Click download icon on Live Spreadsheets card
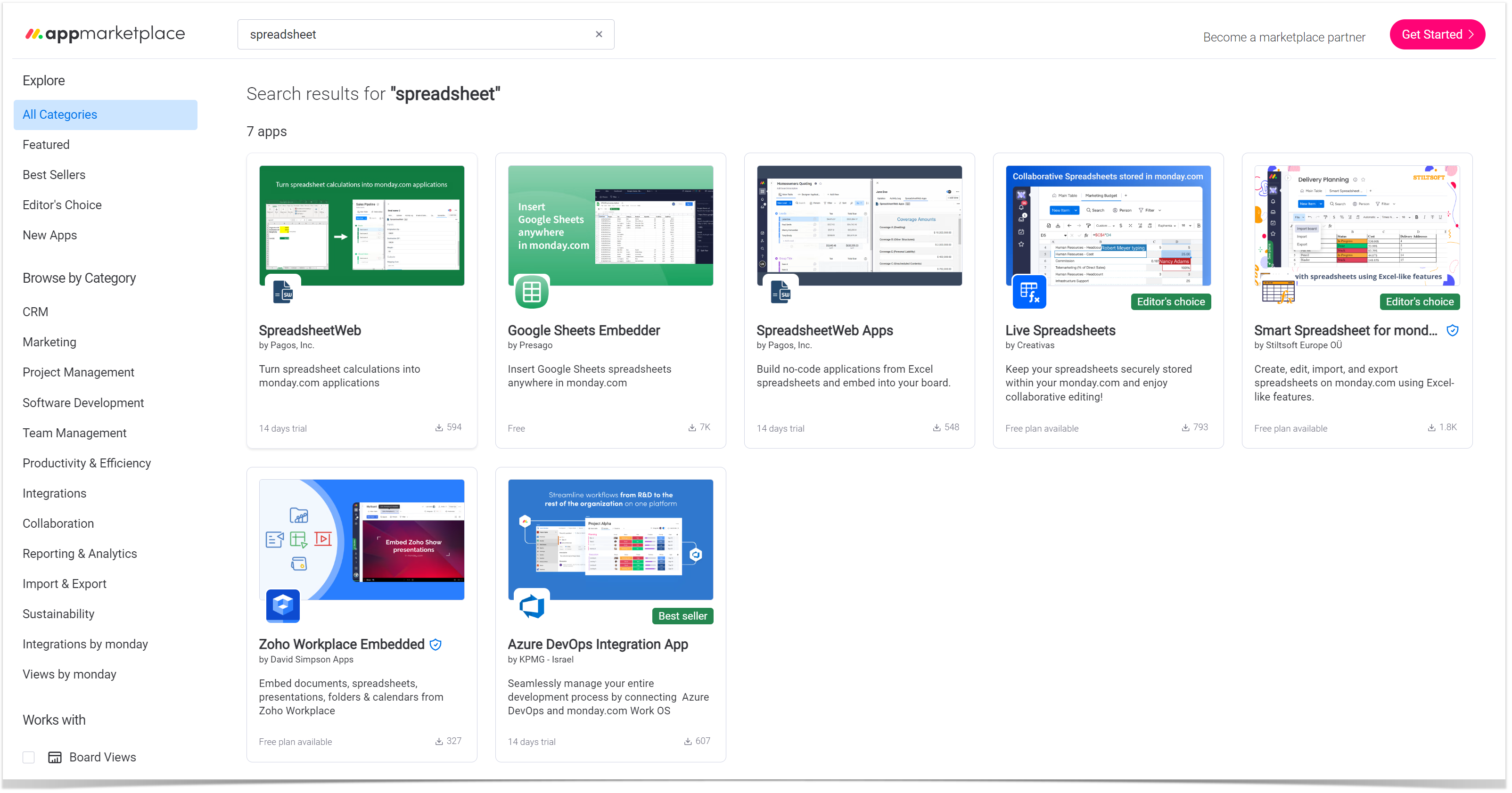 coord(1186,427)
